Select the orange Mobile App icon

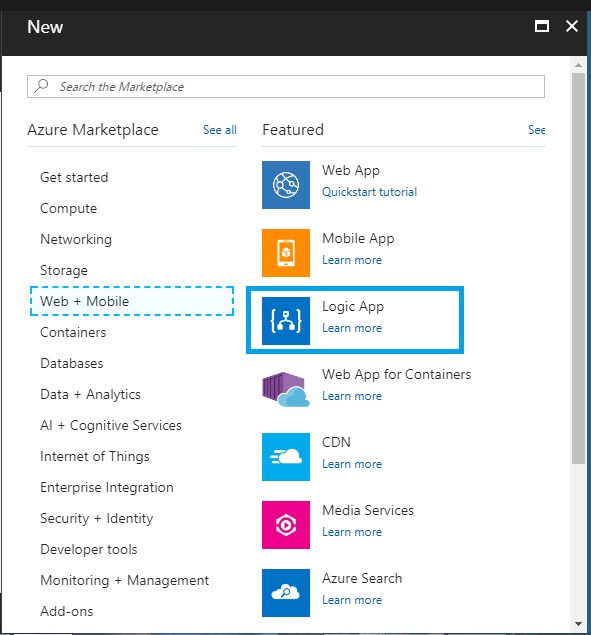pos(286,253)
